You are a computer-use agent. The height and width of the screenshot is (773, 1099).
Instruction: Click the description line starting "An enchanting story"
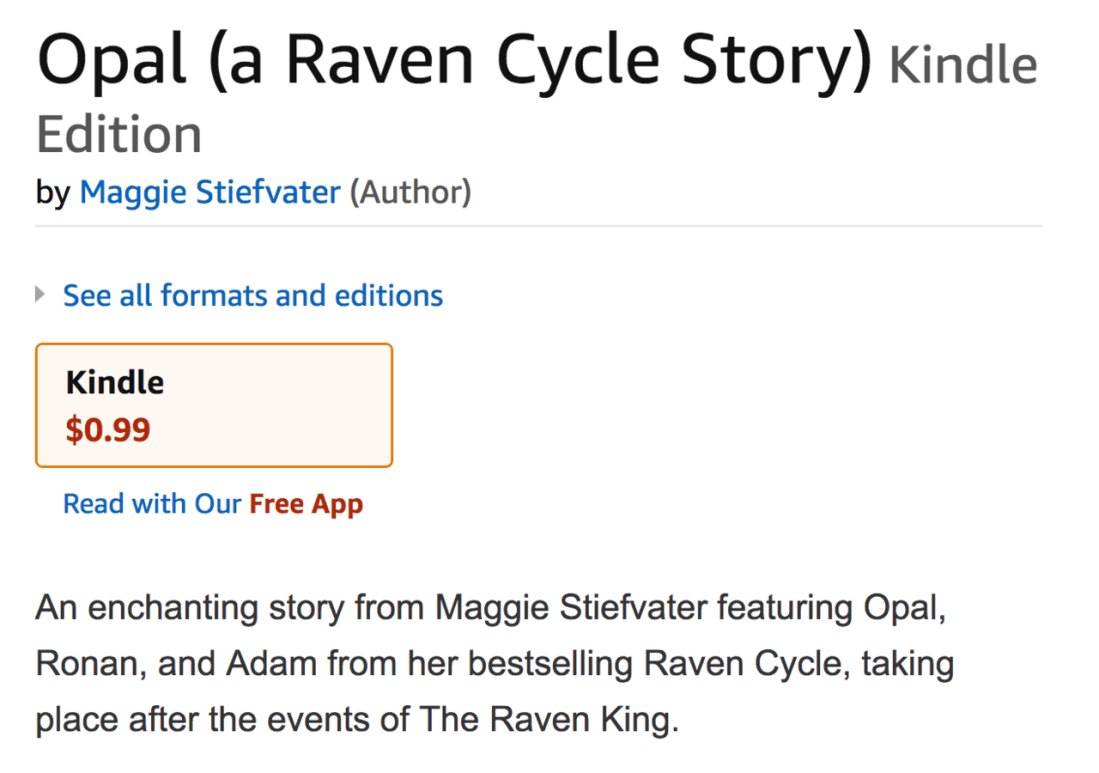pos(490,607)
